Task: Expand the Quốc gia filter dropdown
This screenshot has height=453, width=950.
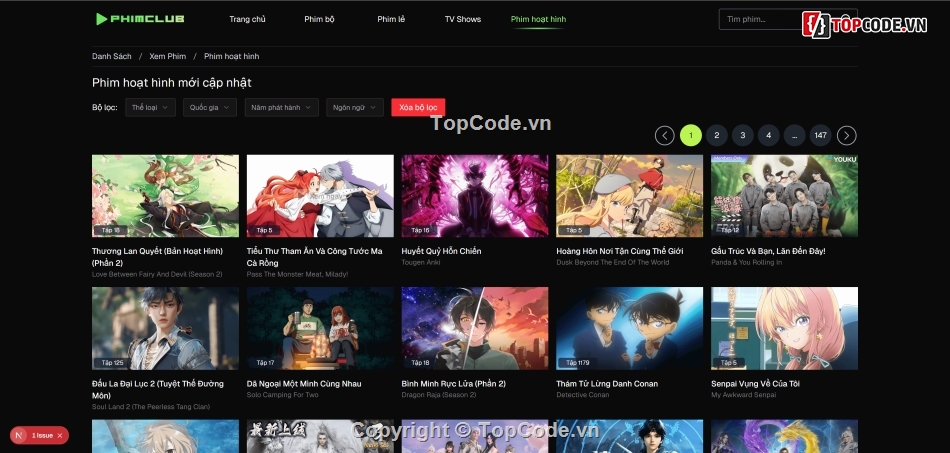Action: (210, 107)
